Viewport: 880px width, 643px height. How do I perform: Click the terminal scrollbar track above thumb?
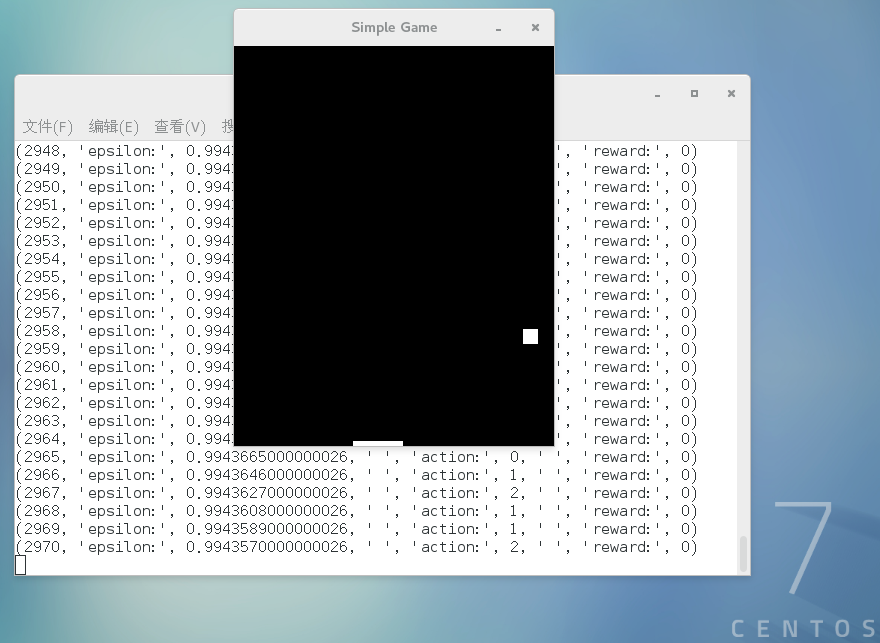point(744,339)
